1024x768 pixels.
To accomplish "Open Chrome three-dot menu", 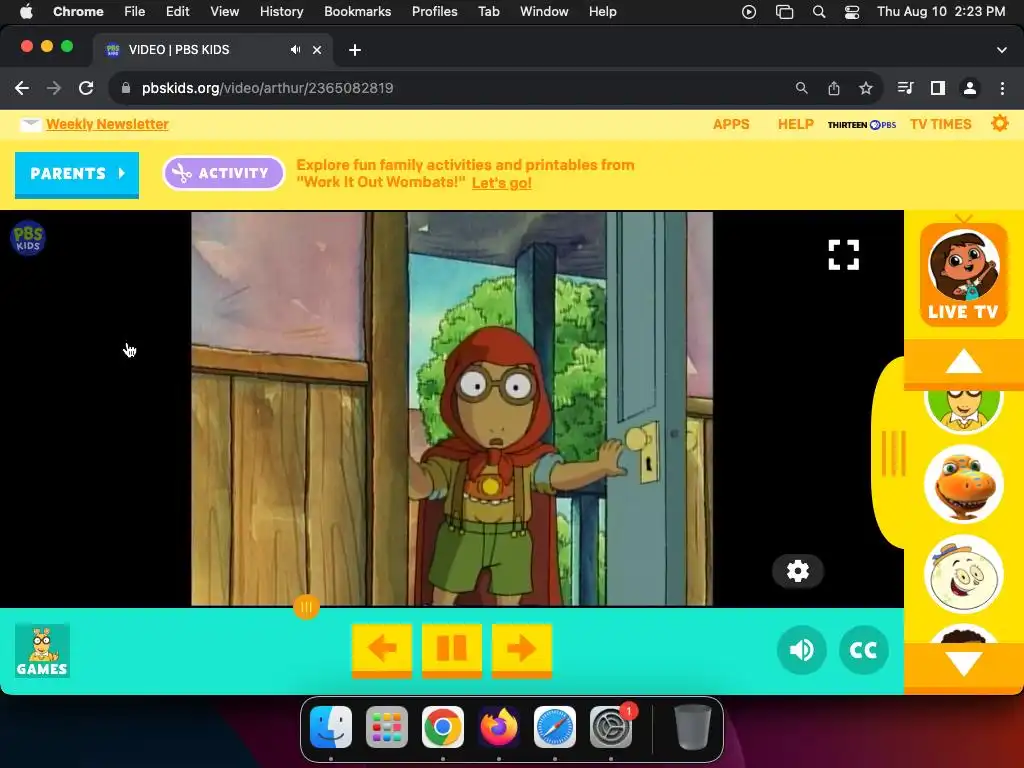I will [1002, 88].
